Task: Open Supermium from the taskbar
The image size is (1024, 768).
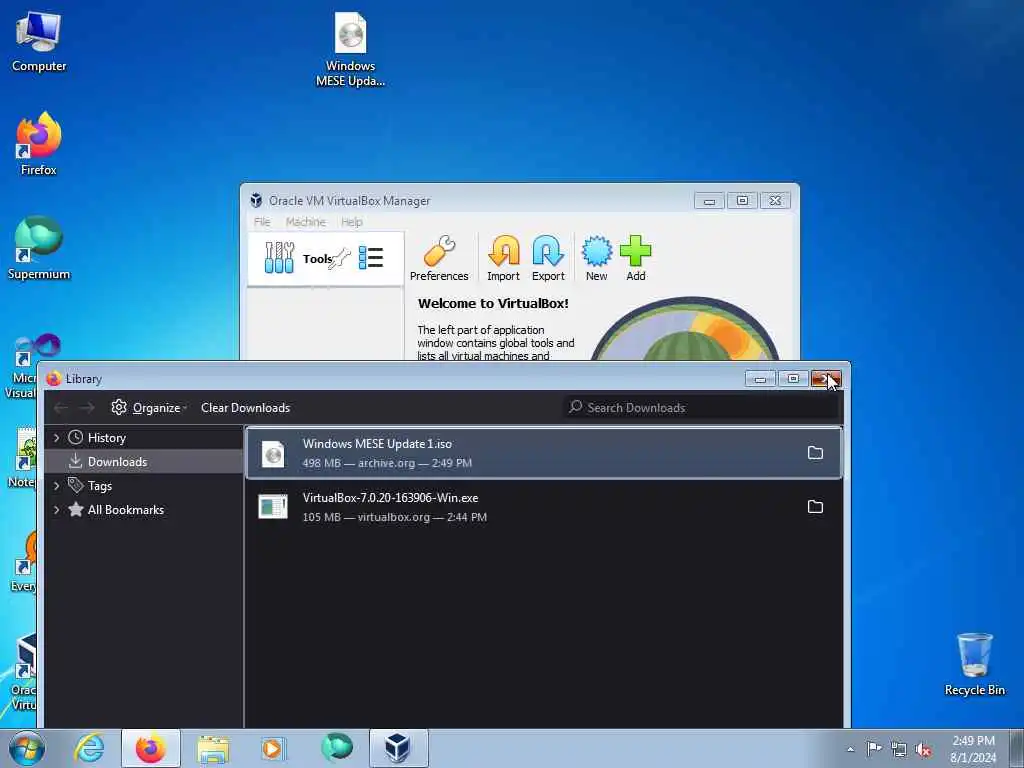Action: tap(336, 748)
